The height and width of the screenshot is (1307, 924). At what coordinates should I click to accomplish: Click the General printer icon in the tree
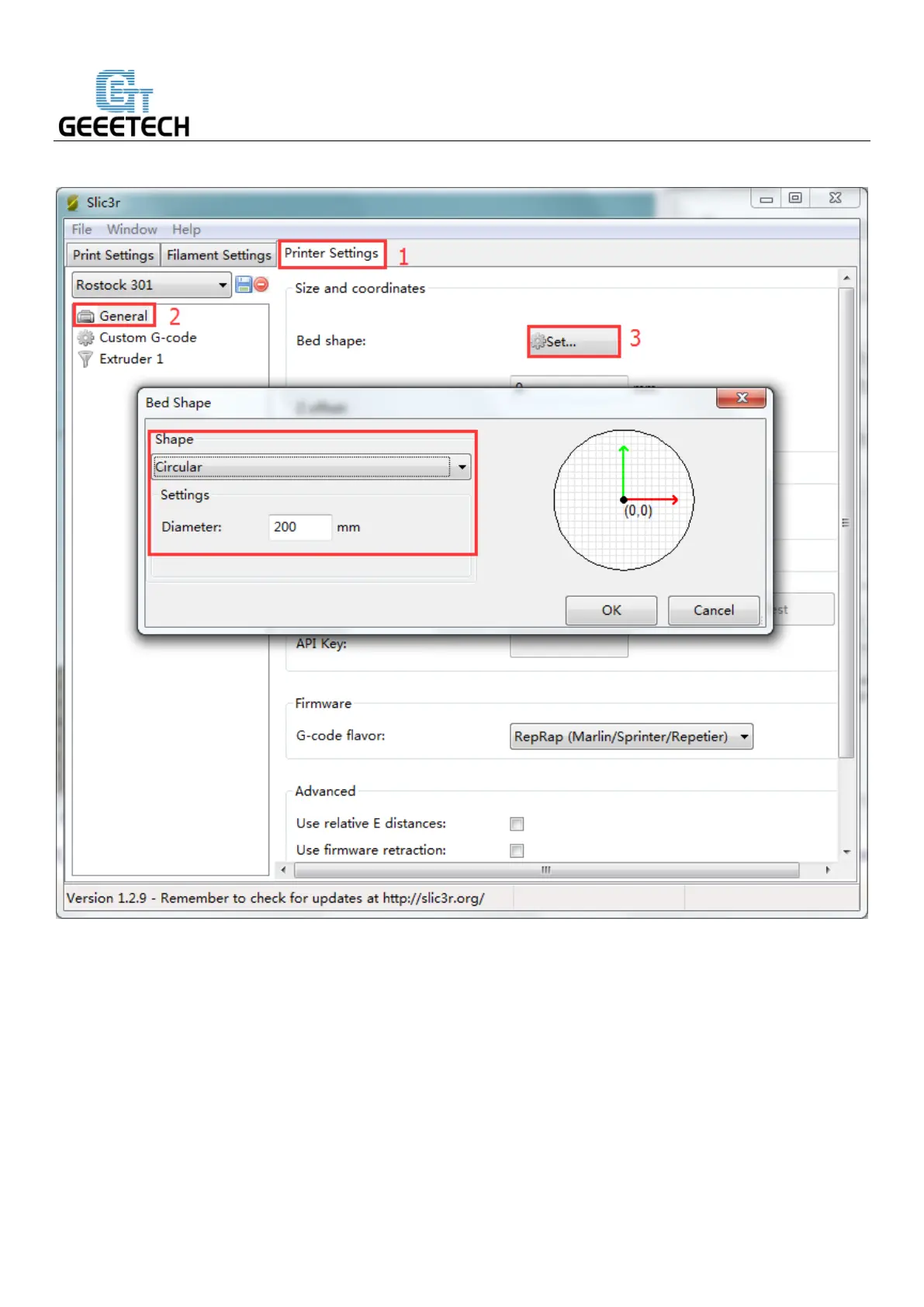85,317
